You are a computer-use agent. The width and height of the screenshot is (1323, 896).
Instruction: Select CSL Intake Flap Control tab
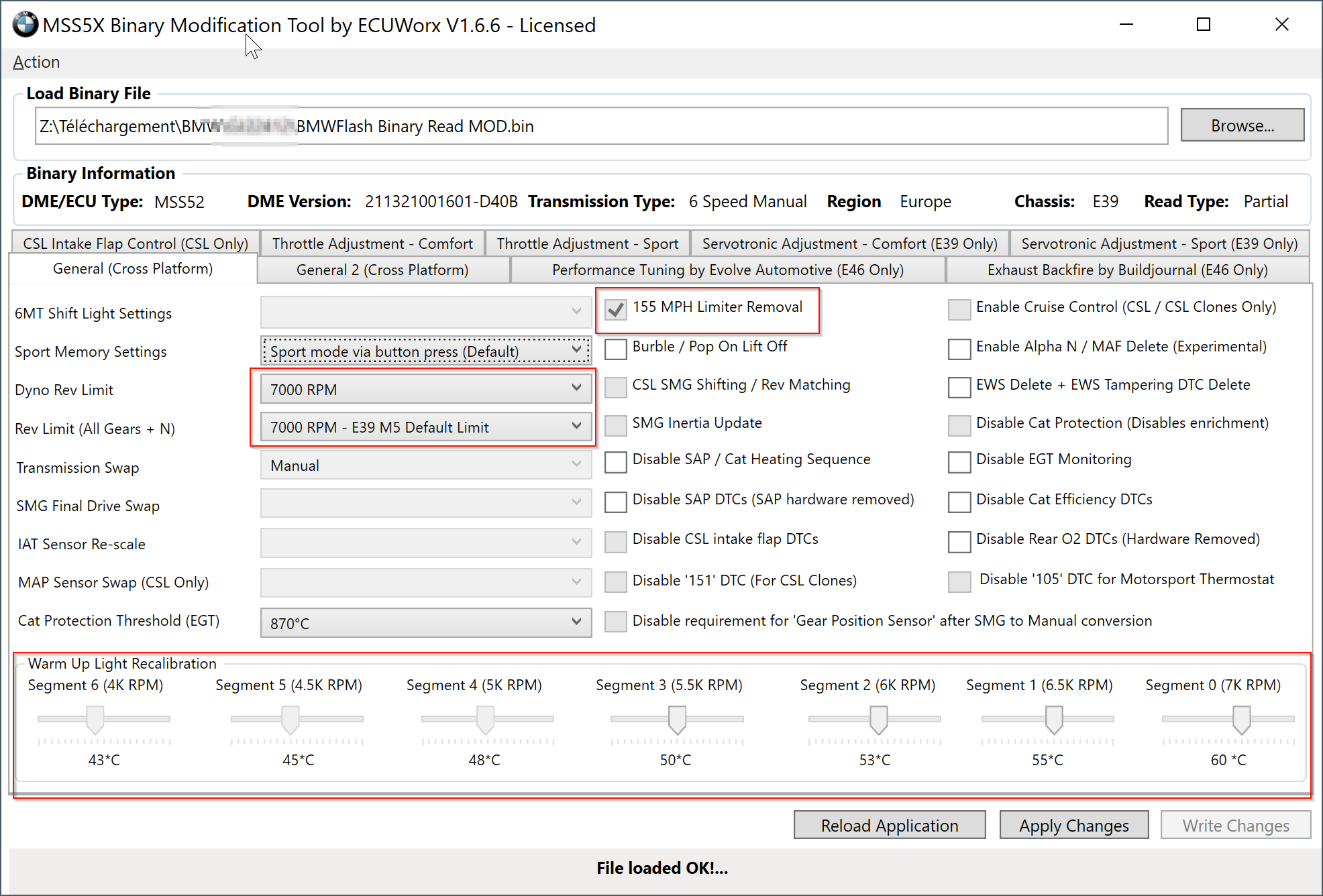click(x=136, y=243)
